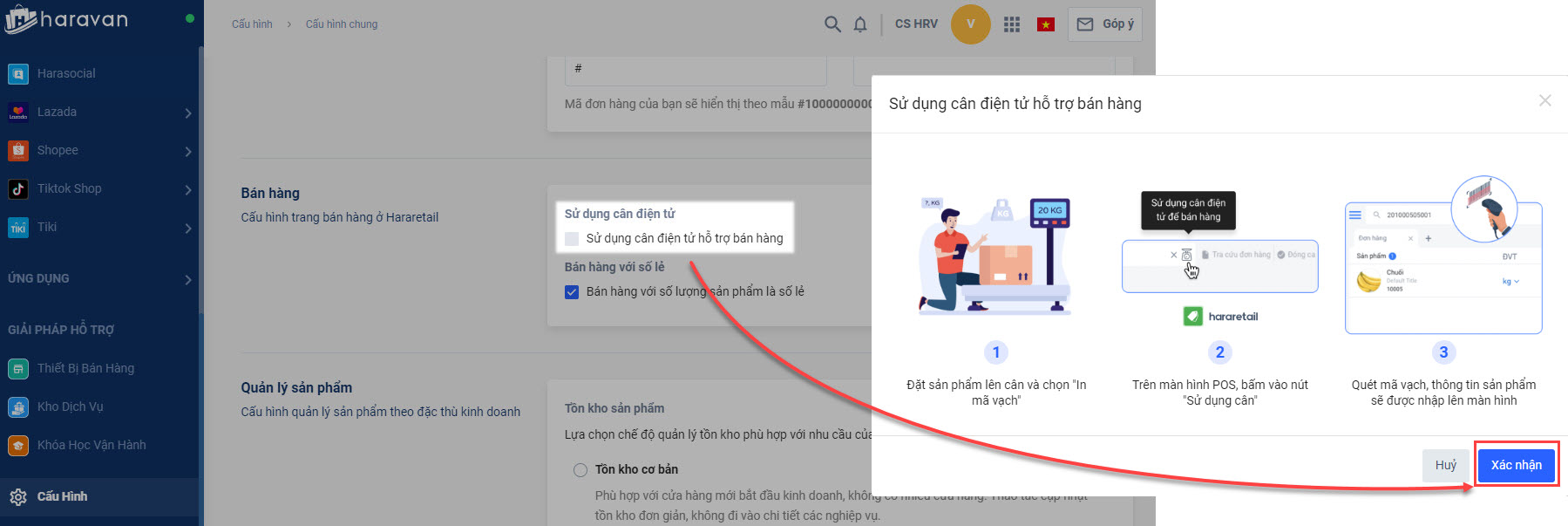Click the green online status dot
This screenshot has height=526, width=1568.
click(190, 18)
